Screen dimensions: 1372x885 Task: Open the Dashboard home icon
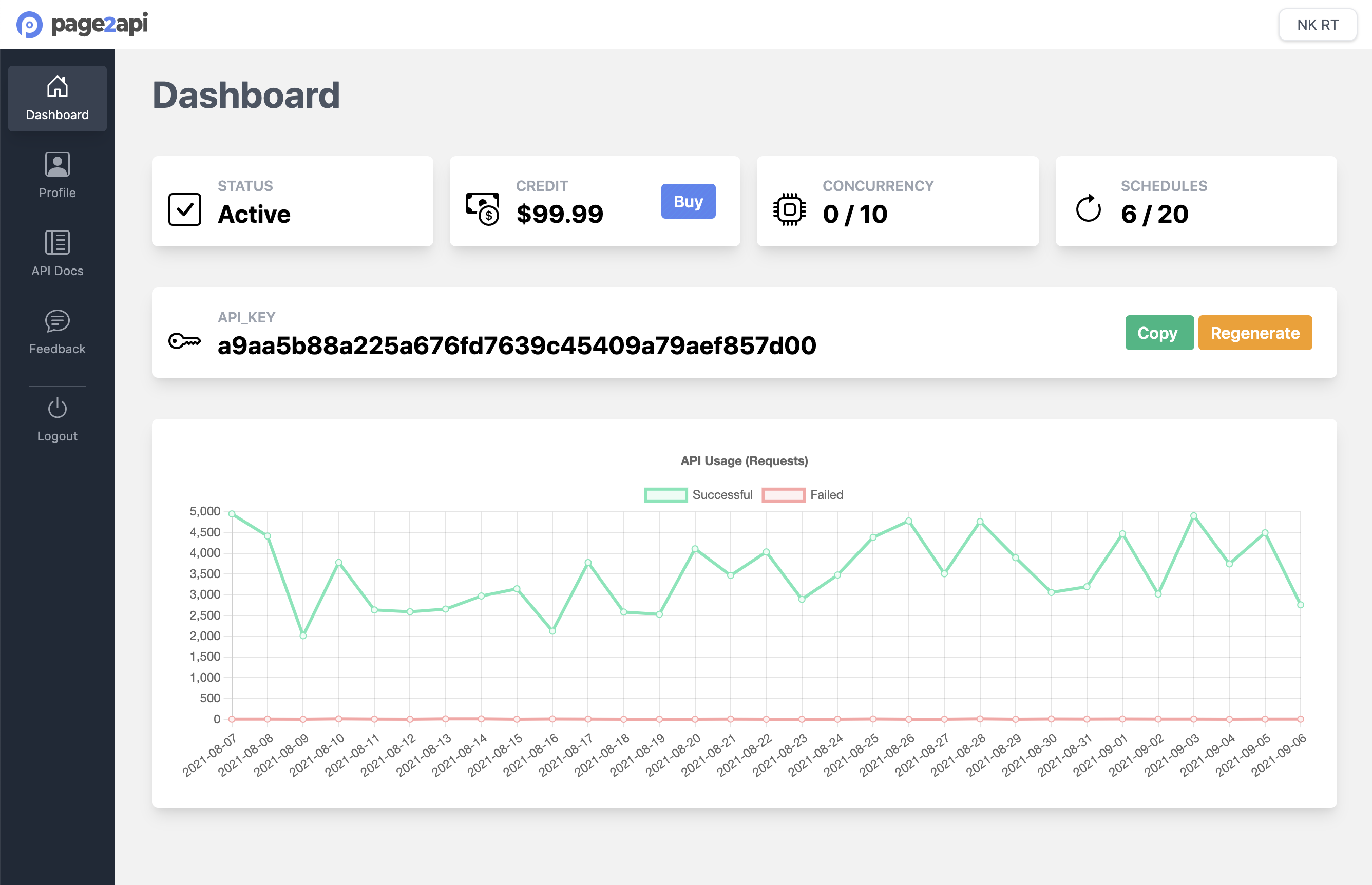(x=57, y=87)
